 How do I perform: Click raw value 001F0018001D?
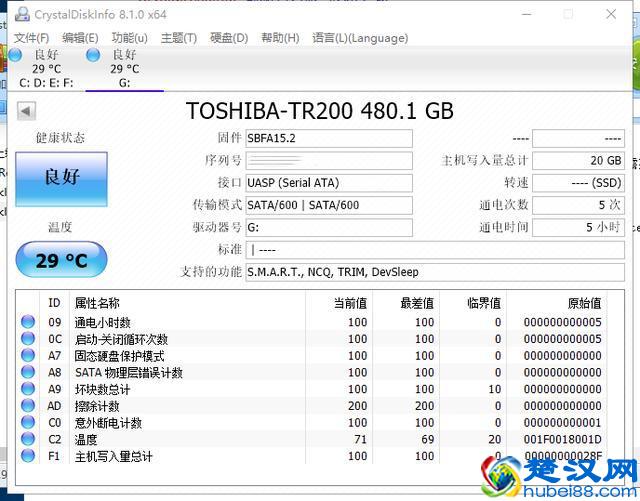coord(562,439)
